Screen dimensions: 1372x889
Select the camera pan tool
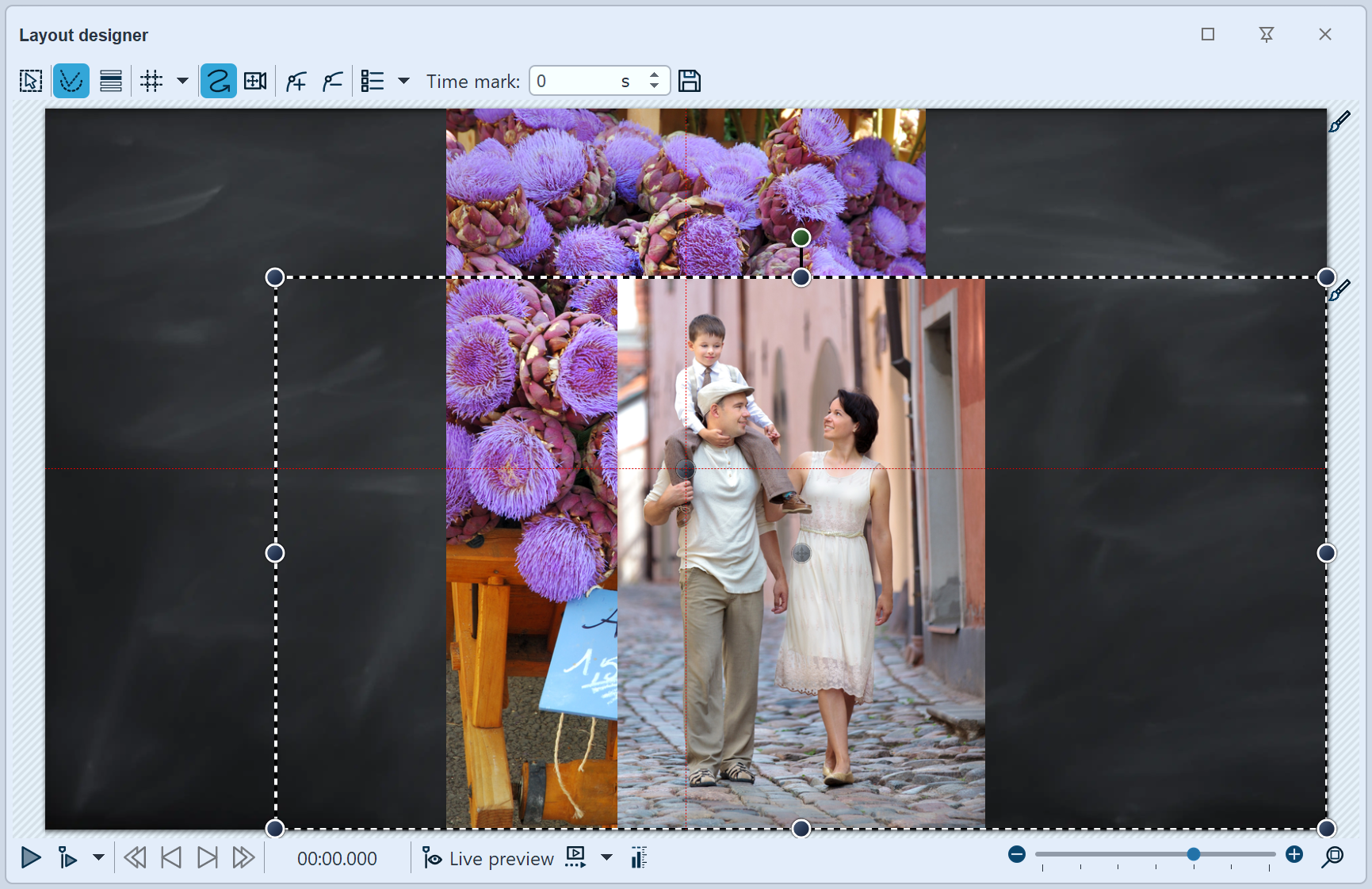point(254,80)
